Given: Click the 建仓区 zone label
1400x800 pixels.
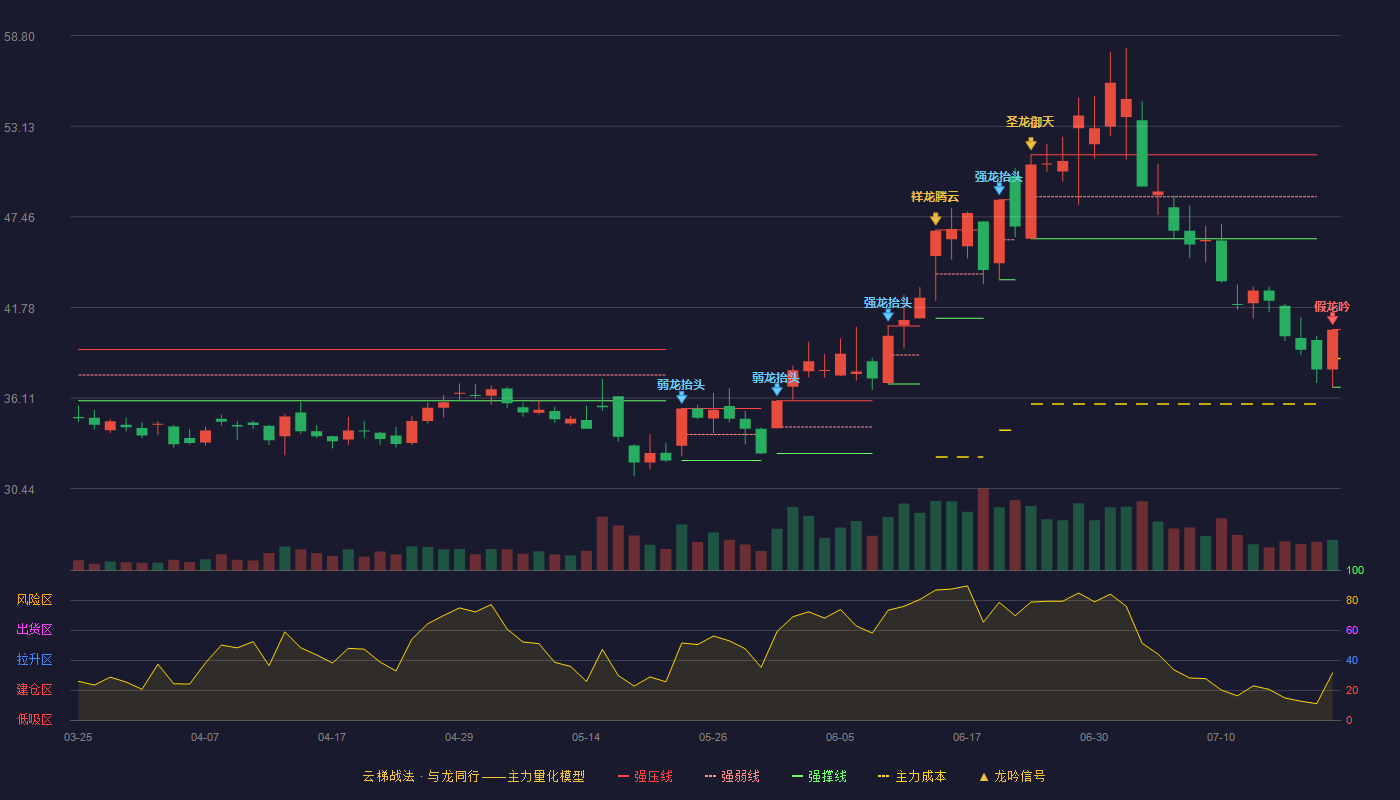Looking at the screenshot, I should pos(34,690).
